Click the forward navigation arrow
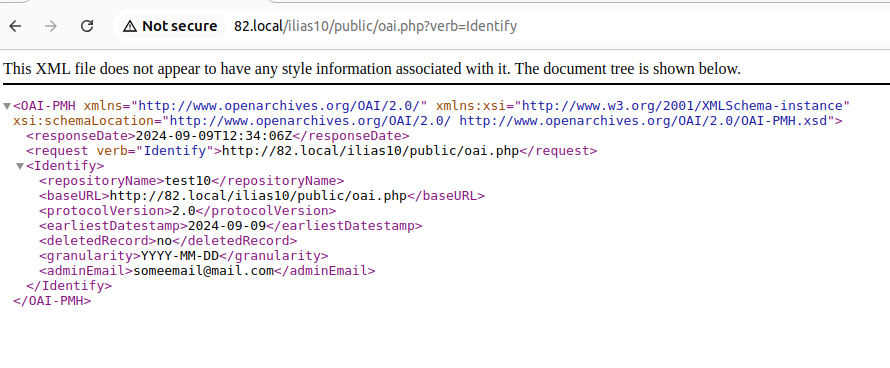 51,26
